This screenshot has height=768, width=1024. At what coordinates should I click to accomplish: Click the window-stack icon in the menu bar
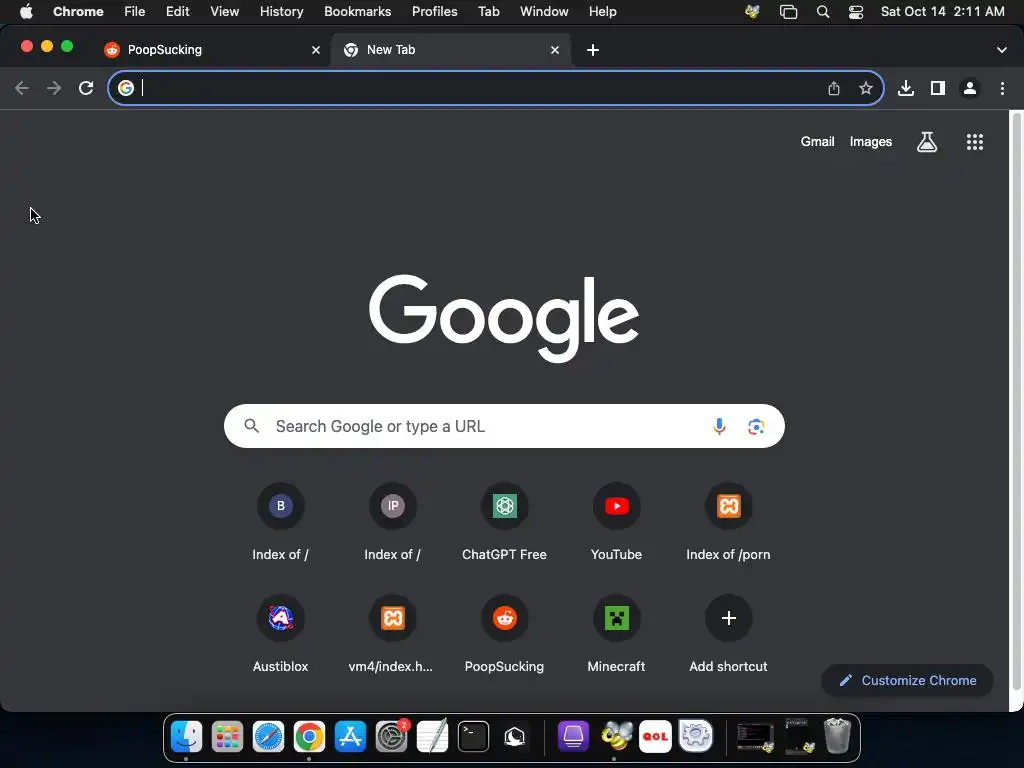788,12
